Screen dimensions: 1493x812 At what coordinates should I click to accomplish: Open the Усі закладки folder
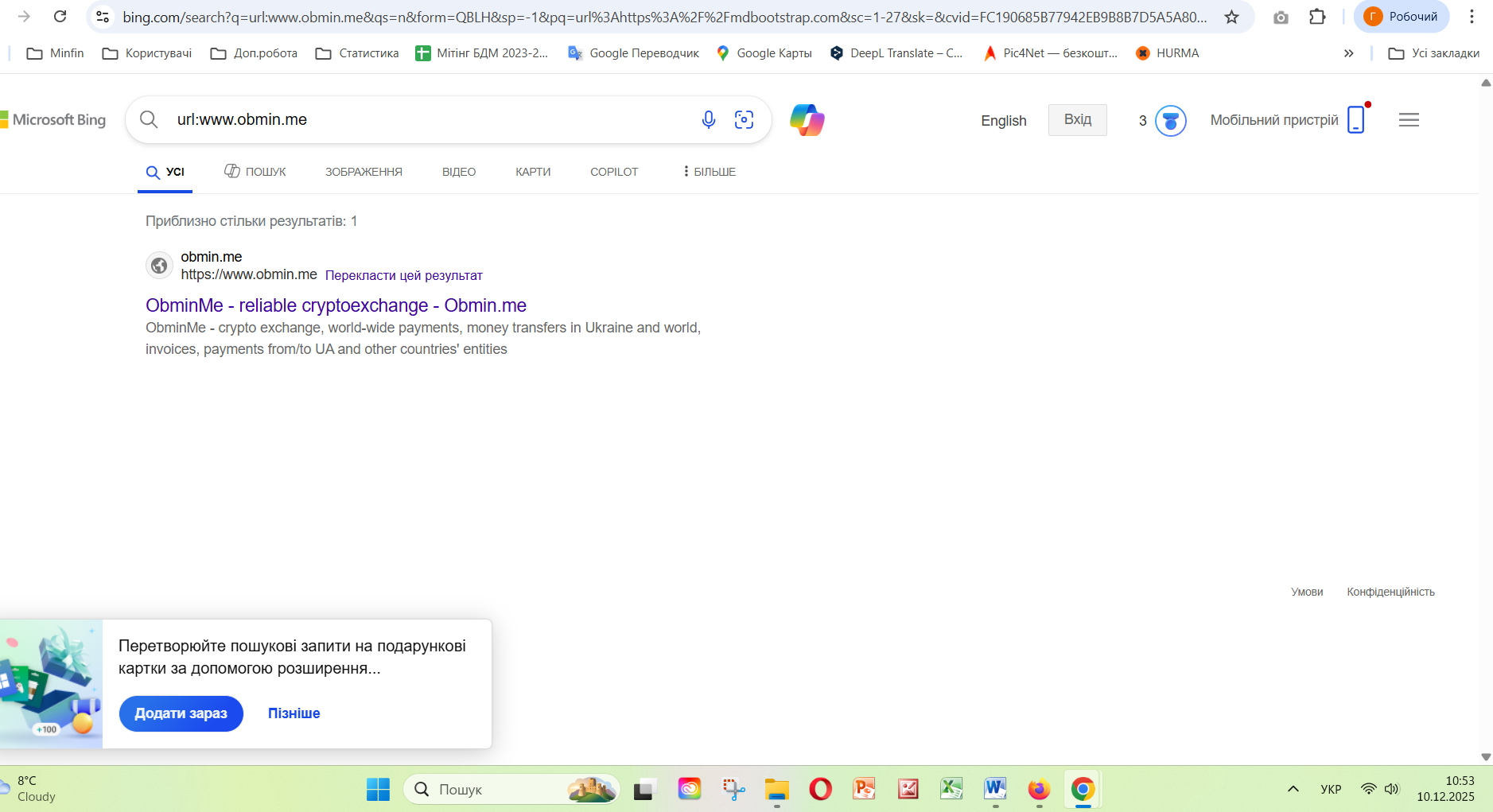pos(1433,53)
